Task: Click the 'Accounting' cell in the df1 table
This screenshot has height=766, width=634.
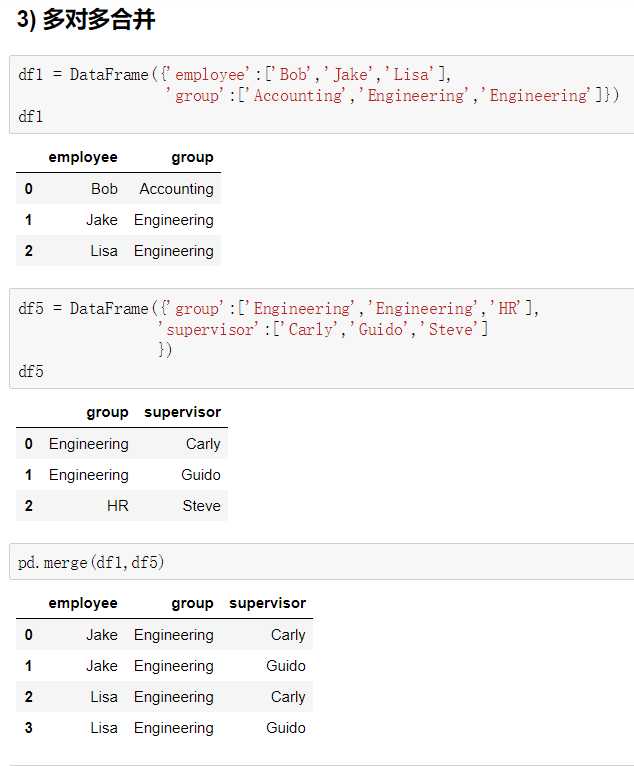Action: click(x=176, y=189)
